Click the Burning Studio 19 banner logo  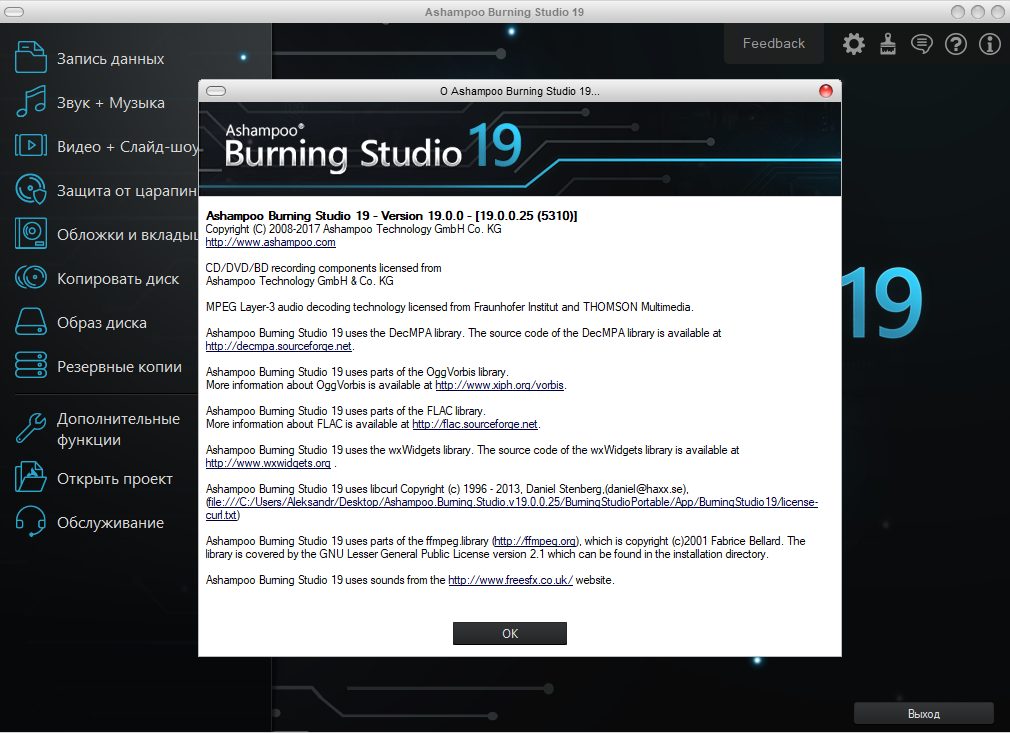point(374,147)
